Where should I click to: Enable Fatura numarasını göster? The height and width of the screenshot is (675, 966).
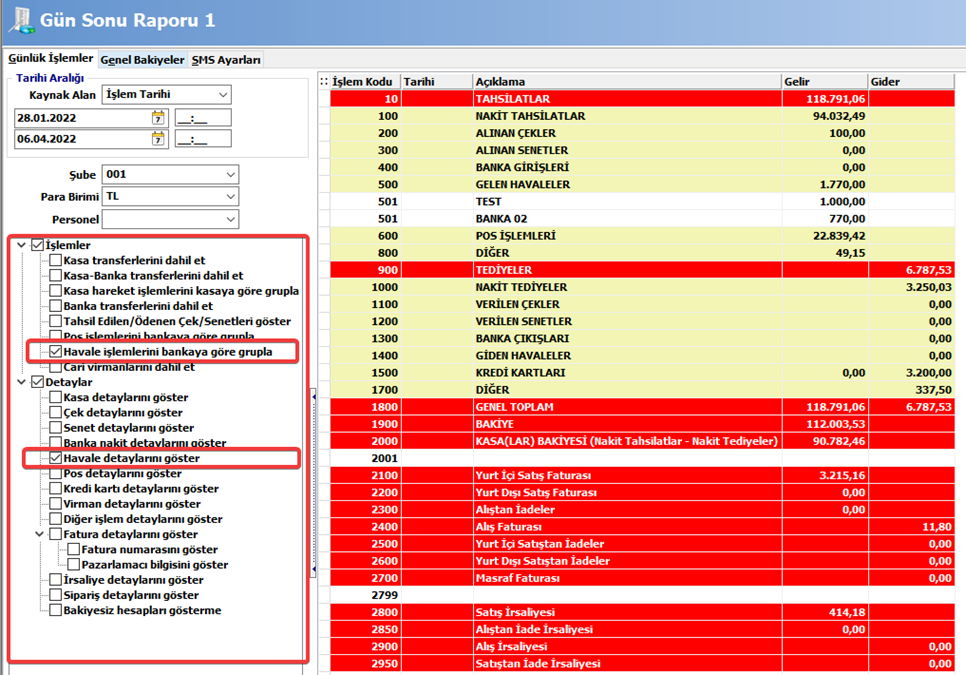coord(73,549)
